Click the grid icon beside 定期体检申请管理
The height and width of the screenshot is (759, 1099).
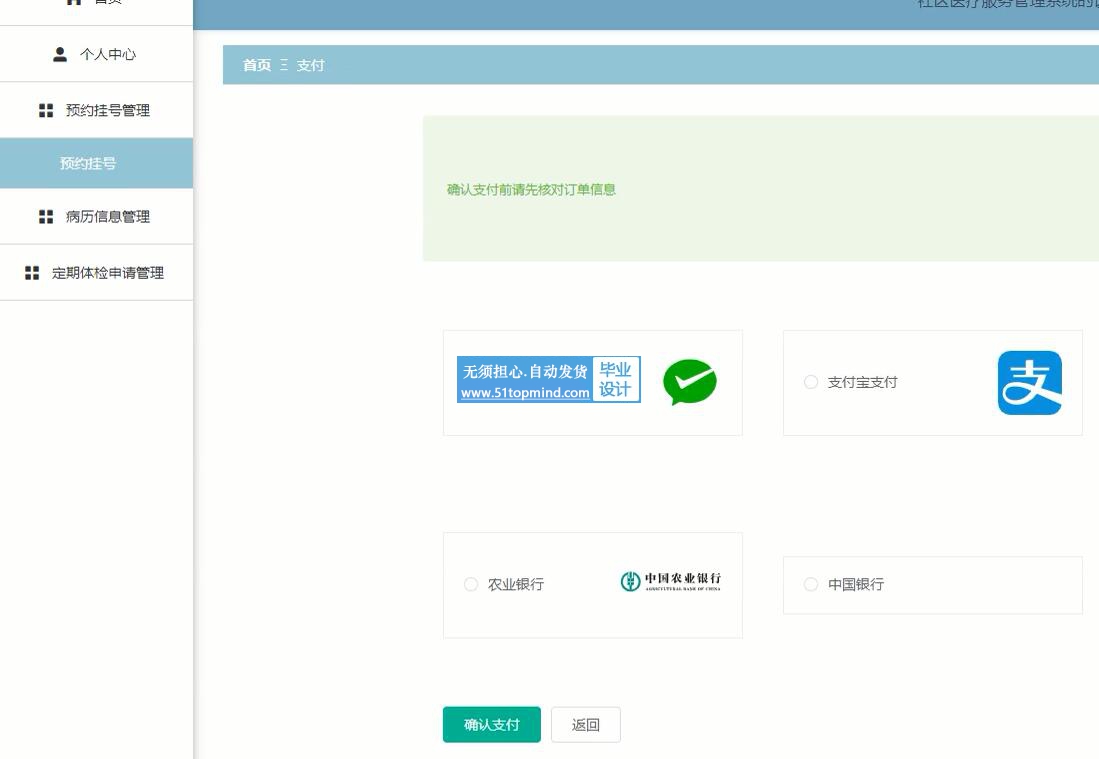[x=32, y=273]
